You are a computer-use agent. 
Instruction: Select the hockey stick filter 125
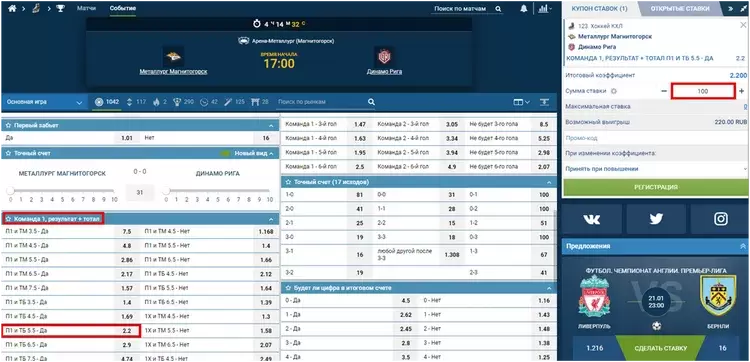coord(234,102)
